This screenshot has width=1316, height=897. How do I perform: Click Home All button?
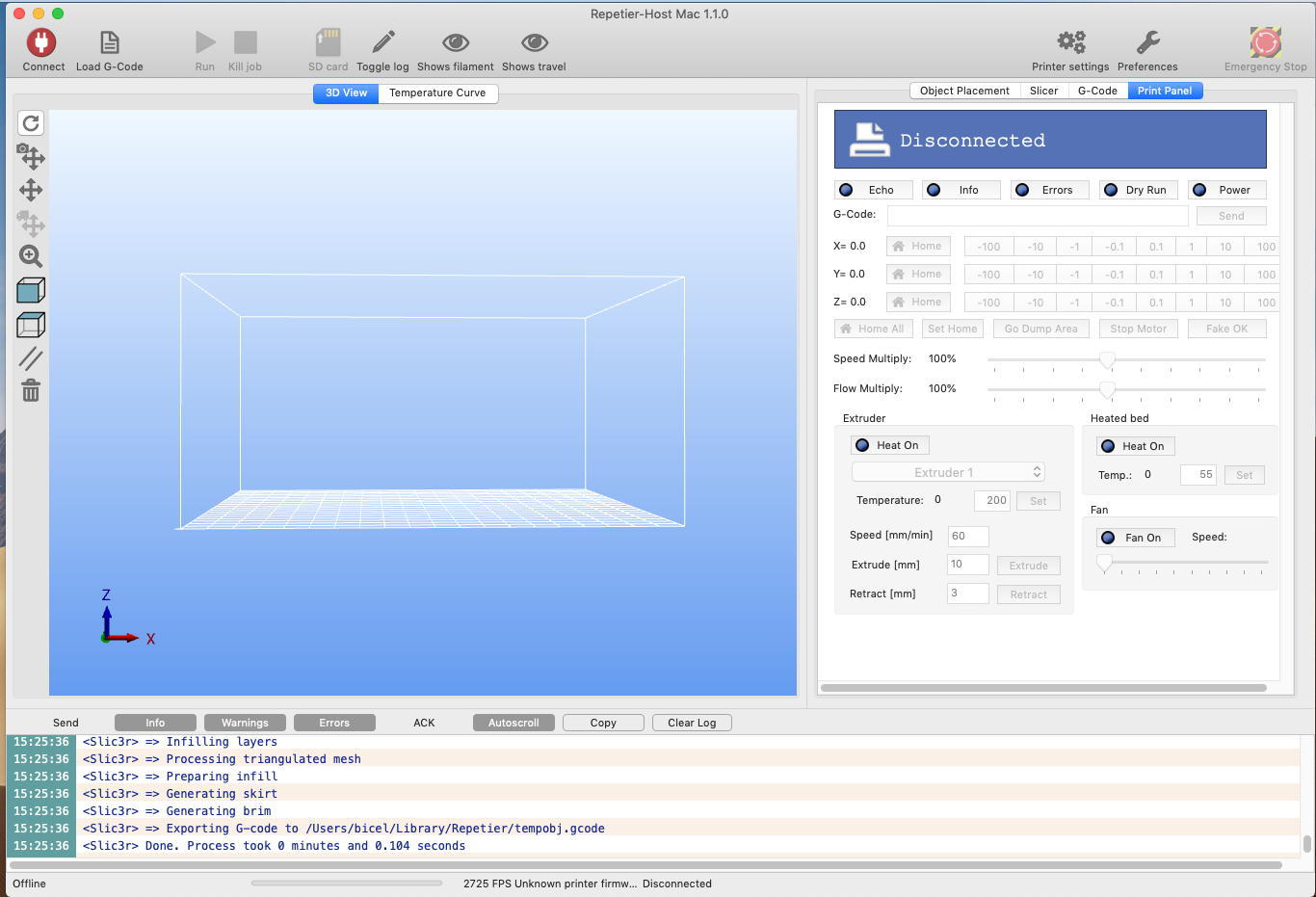point(873,329)
